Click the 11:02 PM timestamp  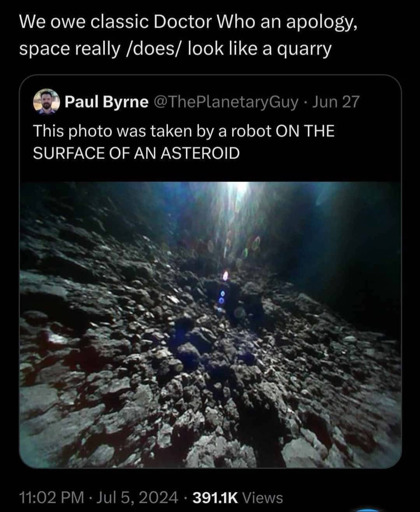click(x=51, y=498)
